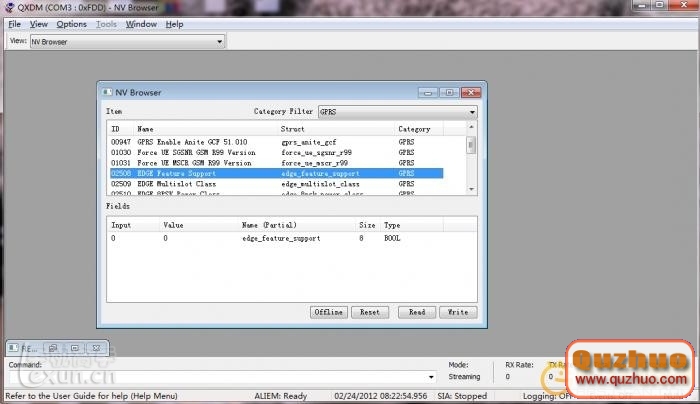Open the File menu

14,24
